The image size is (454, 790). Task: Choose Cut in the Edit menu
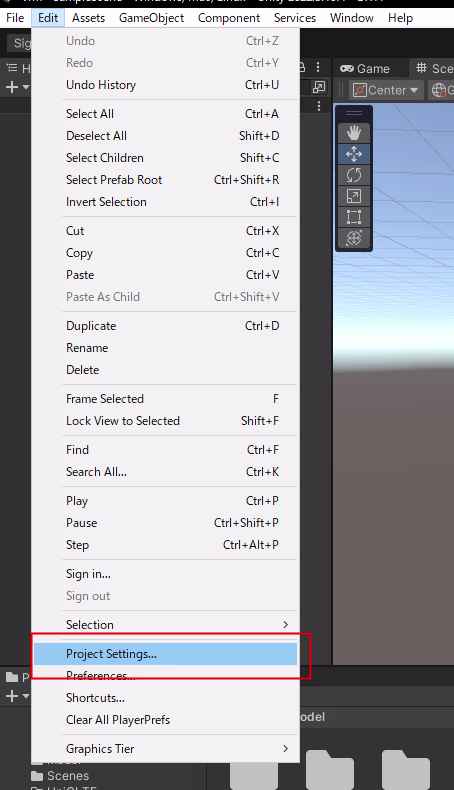pyautogui.click(x=165, y=231)
